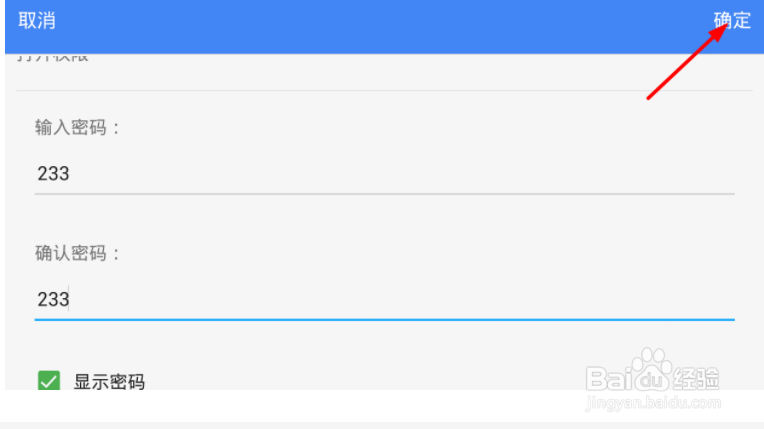This screenshot has height=429, width=764.
Task: Open the jingyan.baidu.com watermark link
Action: (653, 403)
